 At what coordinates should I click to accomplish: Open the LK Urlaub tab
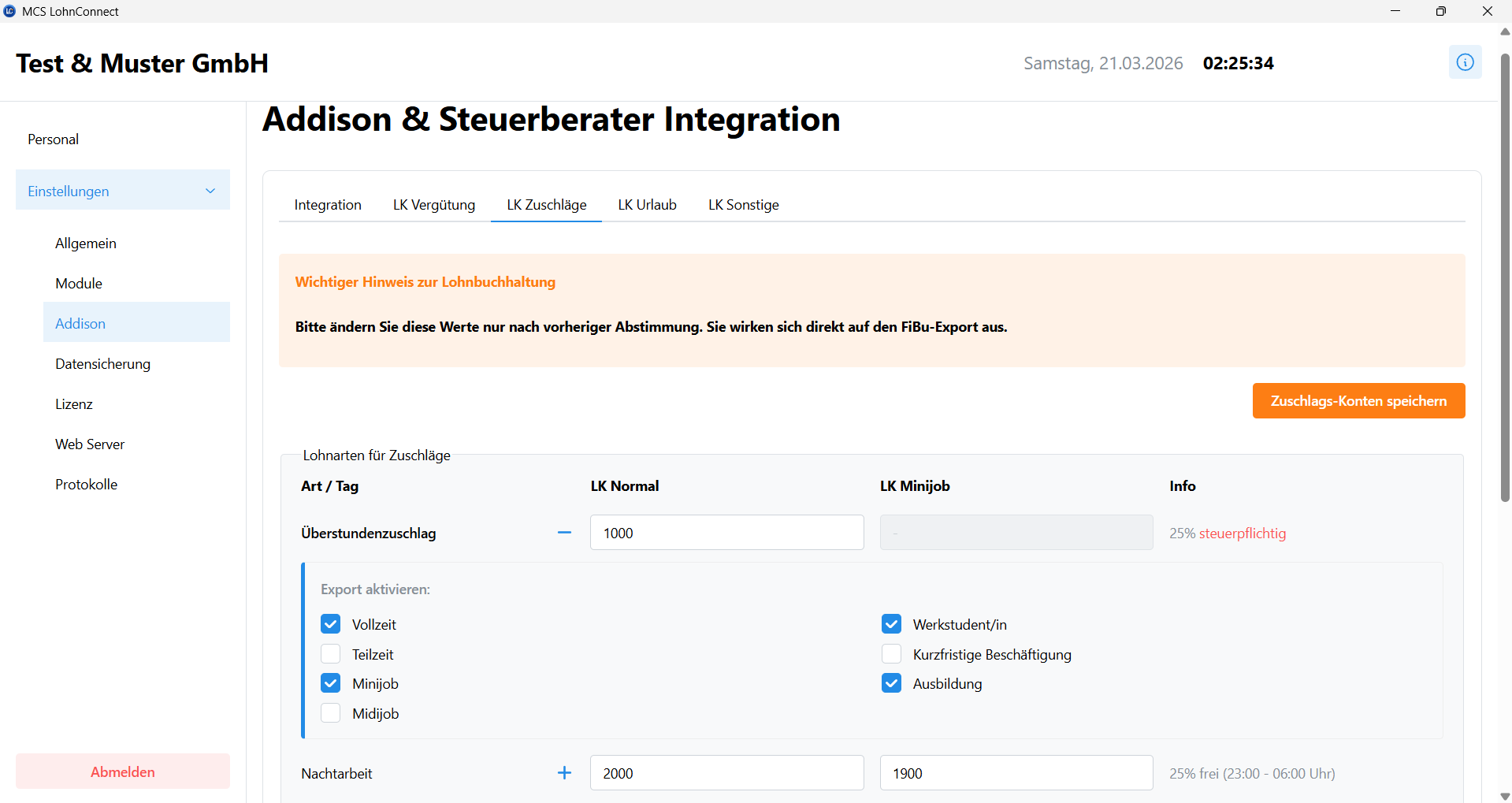point(647,205)
